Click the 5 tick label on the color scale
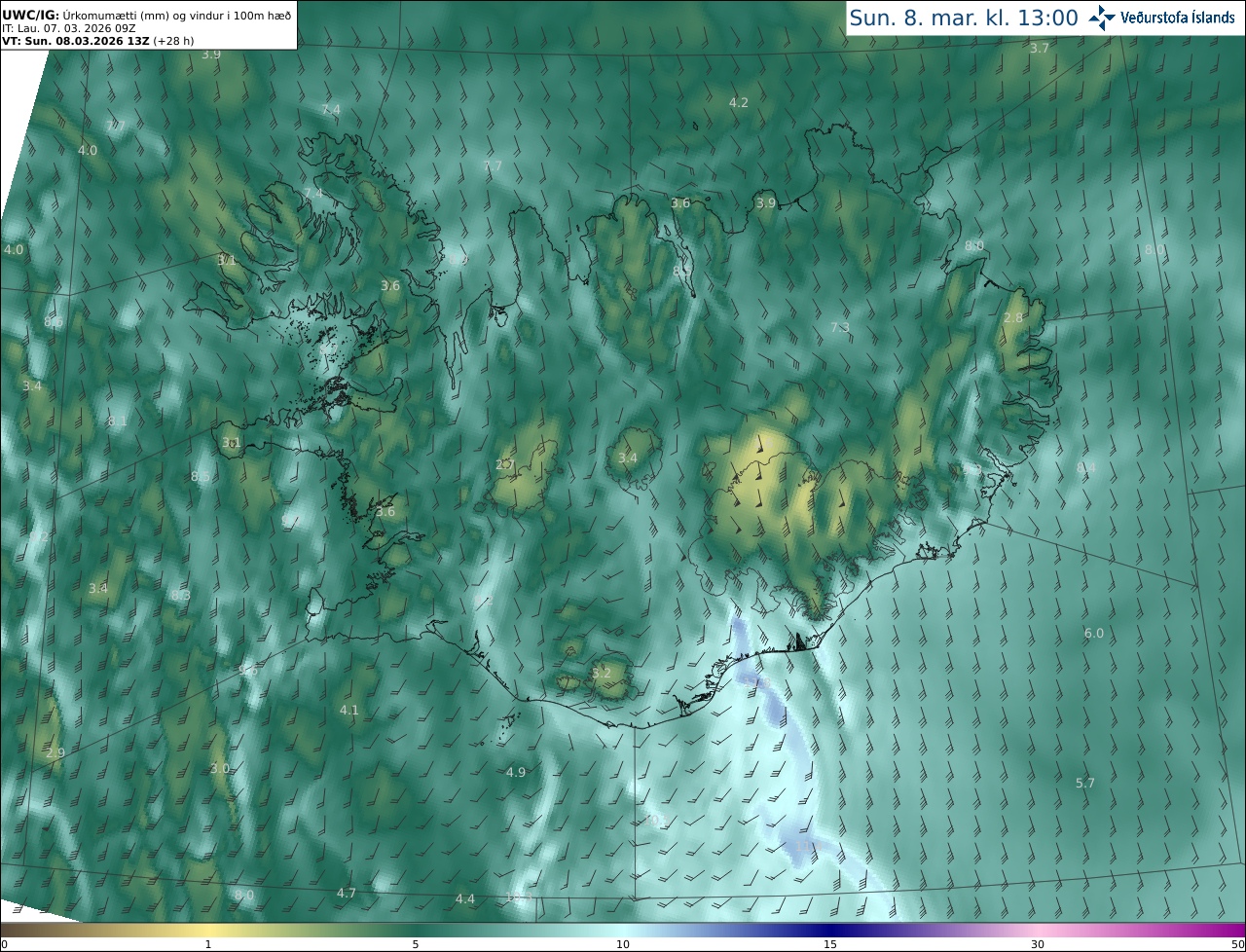 [x=416, y=945]
